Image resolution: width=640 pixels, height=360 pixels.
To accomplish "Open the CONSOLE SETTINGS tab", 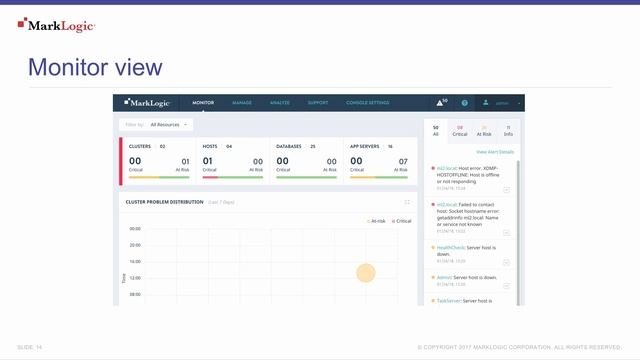I will coord(367,103).
